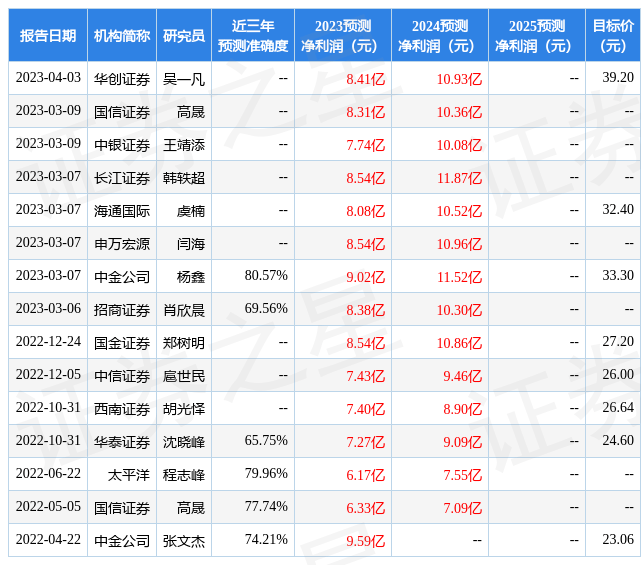Select the 2022-04-22 report date cell
This screenshot has height=565, width=641.
[x=48, y=540]
